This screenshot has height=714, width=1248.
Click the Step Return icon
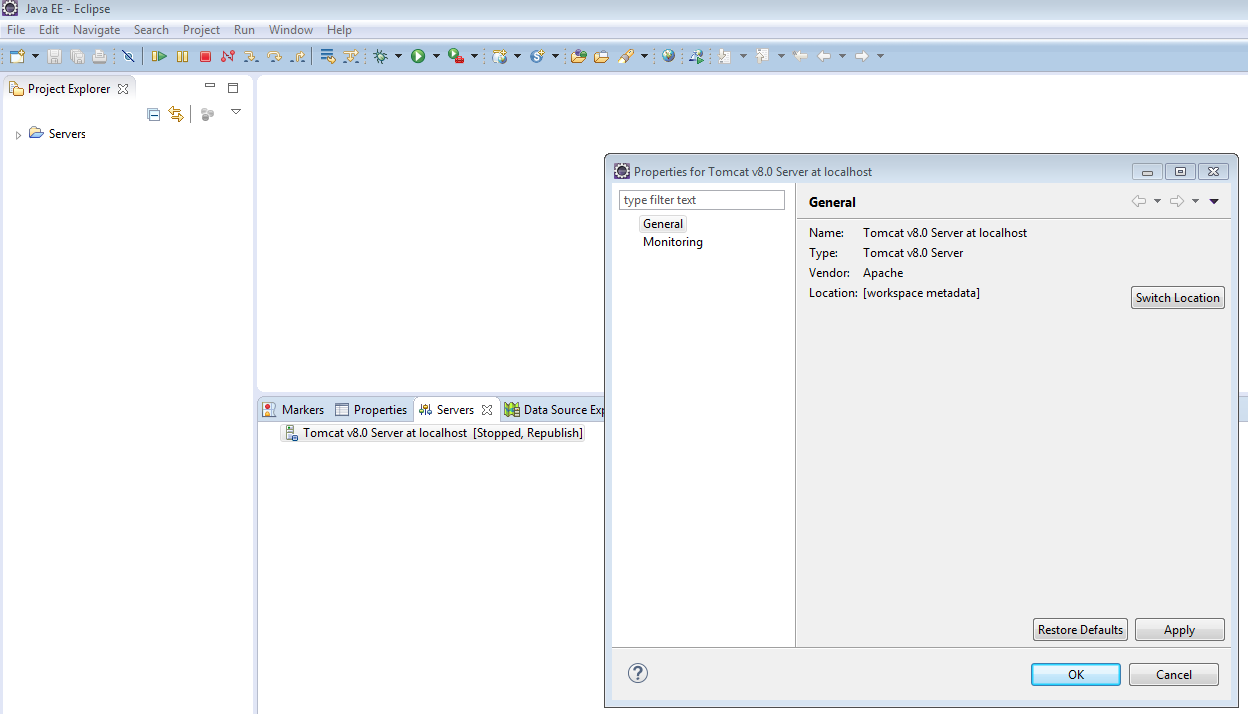[297, 56]
